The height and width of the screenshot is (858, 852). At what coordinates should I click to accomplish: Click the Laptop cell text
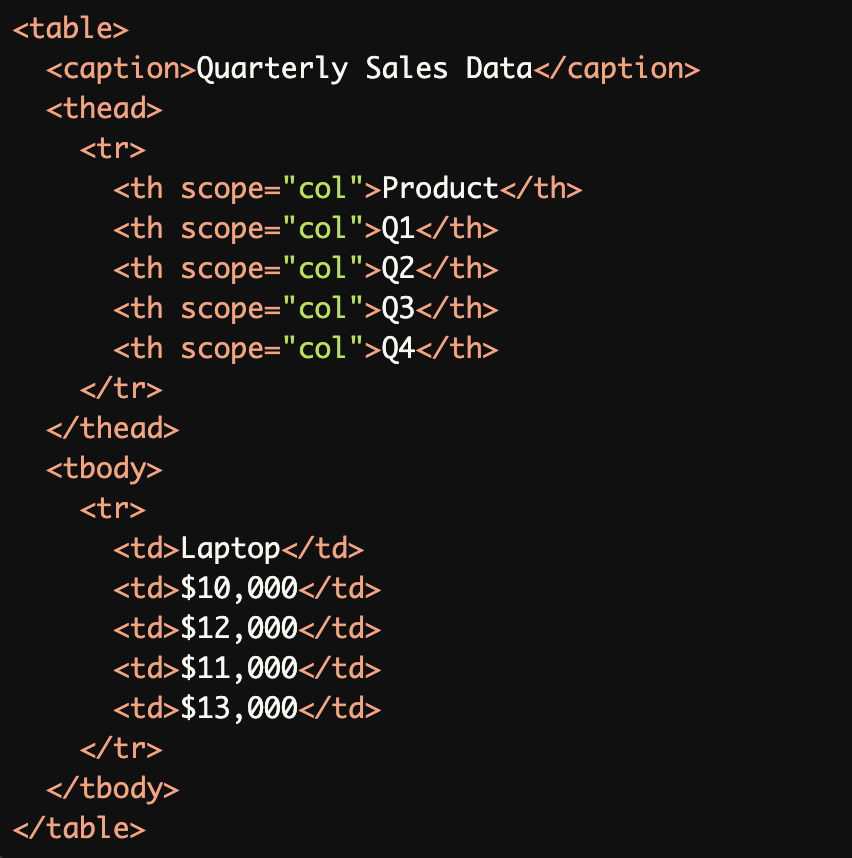point(231,548)
